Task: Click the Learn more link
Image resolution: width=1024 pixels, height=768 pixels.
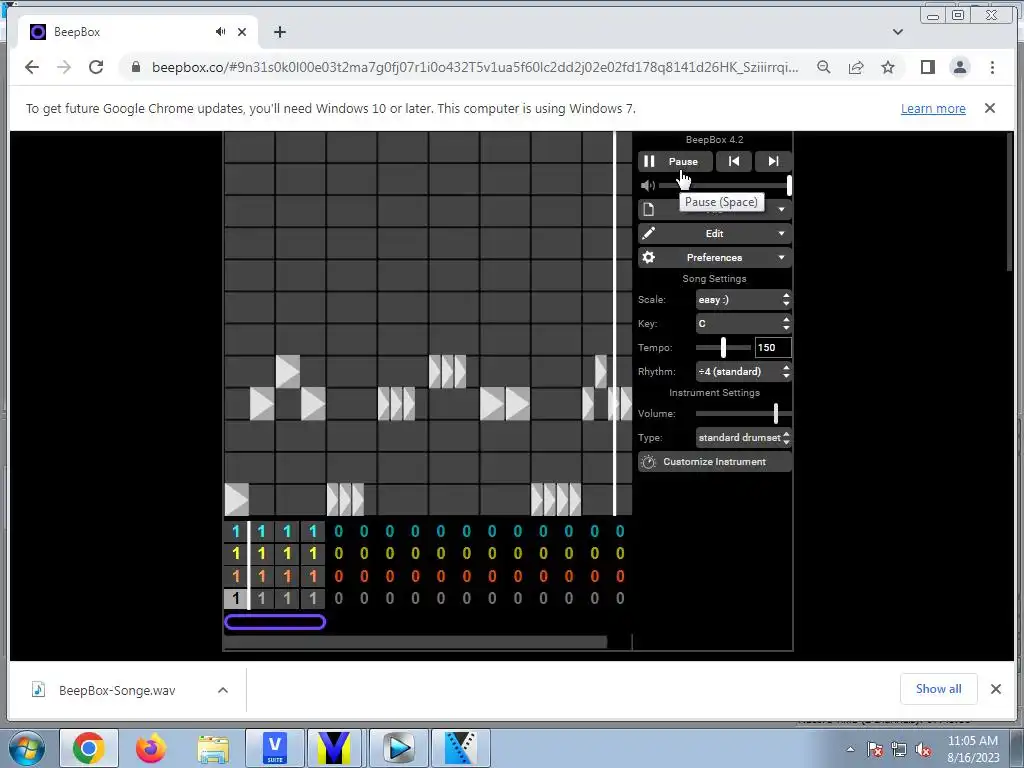Action: pos(933,108)
